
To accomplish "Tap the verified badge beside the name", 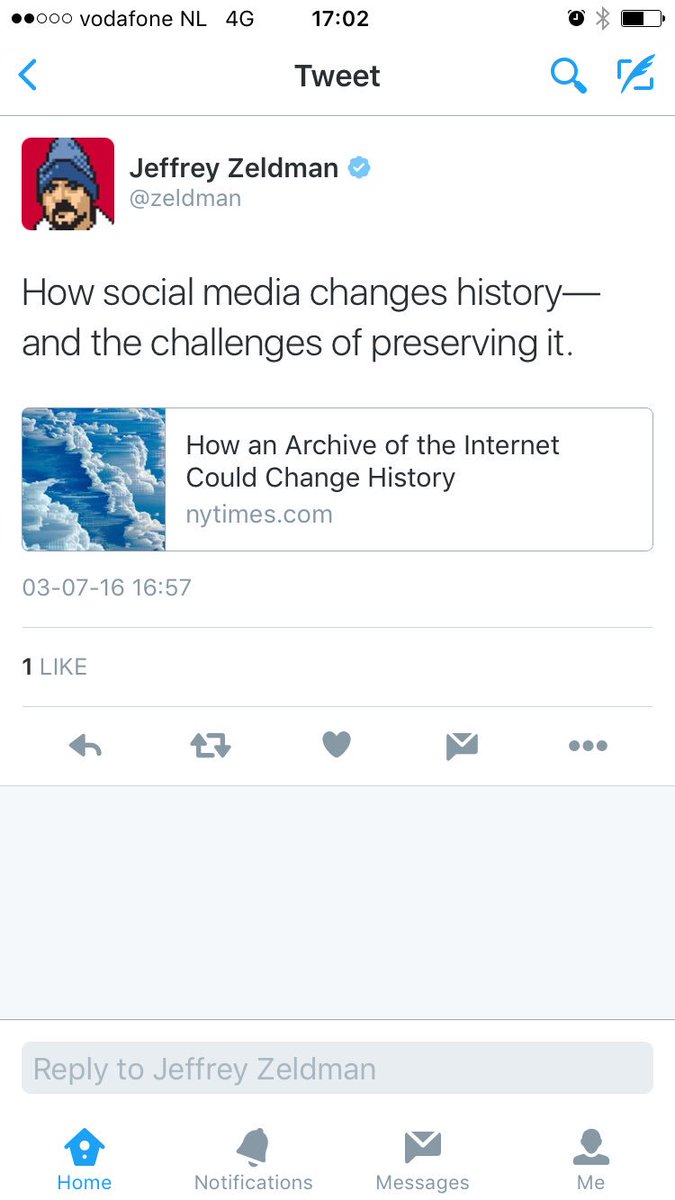I will [359, 168].
